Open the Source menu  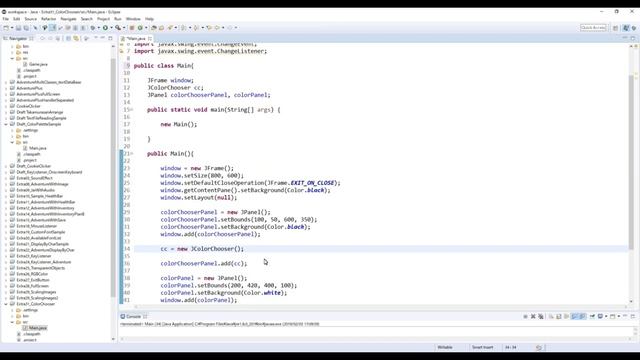click(x=31, y=19)
